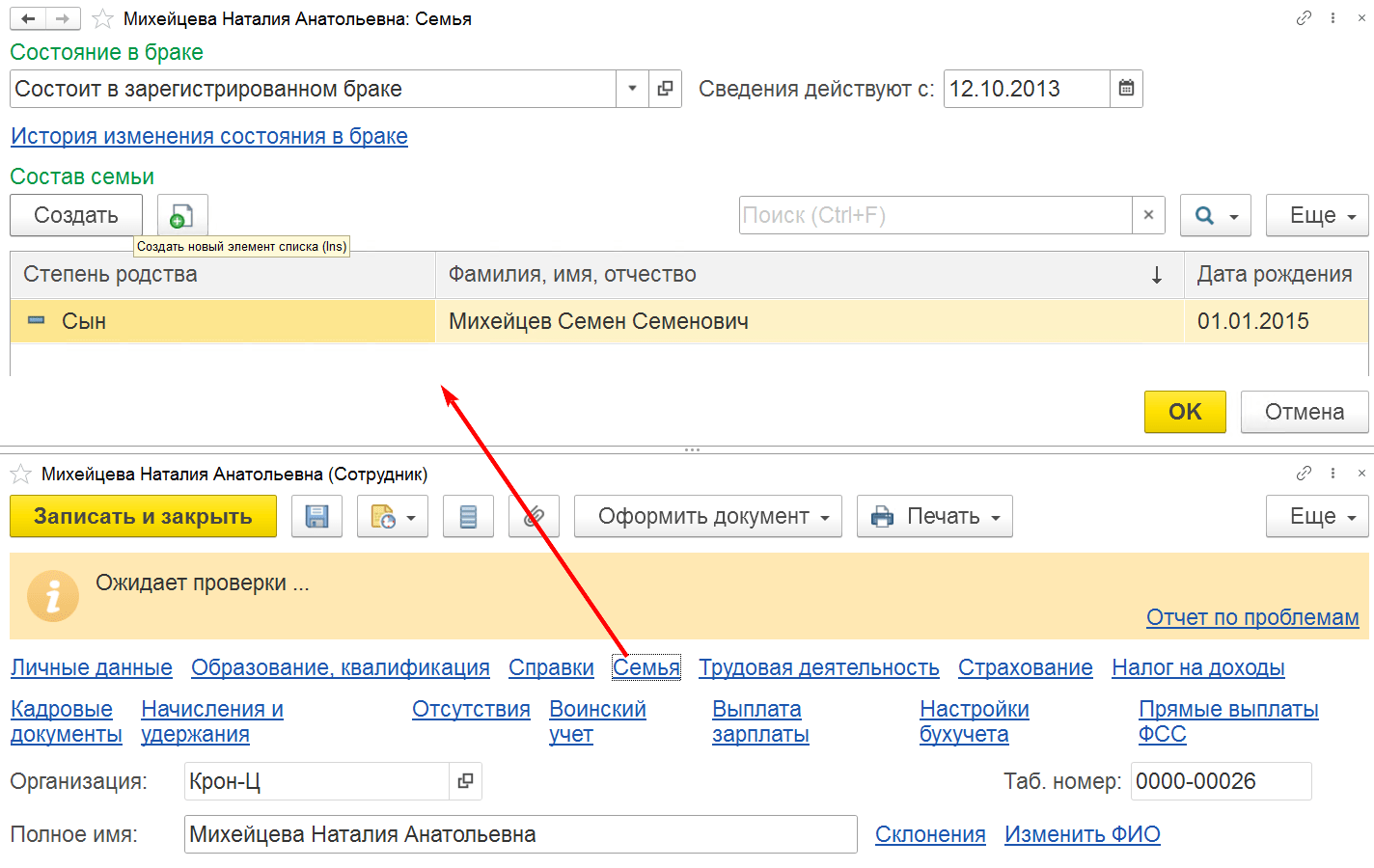Screen dimensions: 1374x868
Task: Open Воинский учет link
Action: click(x=597, y=721)
